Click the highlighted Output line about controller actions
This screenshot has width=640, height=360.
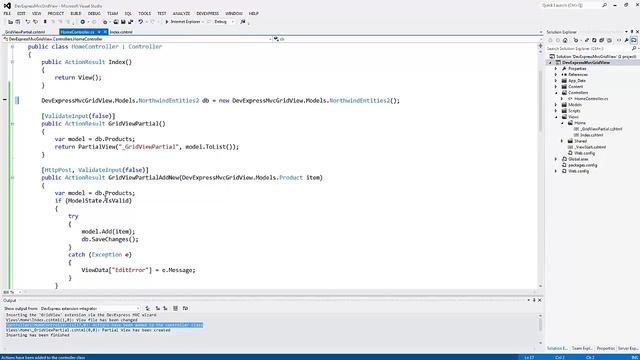point(104,325)
